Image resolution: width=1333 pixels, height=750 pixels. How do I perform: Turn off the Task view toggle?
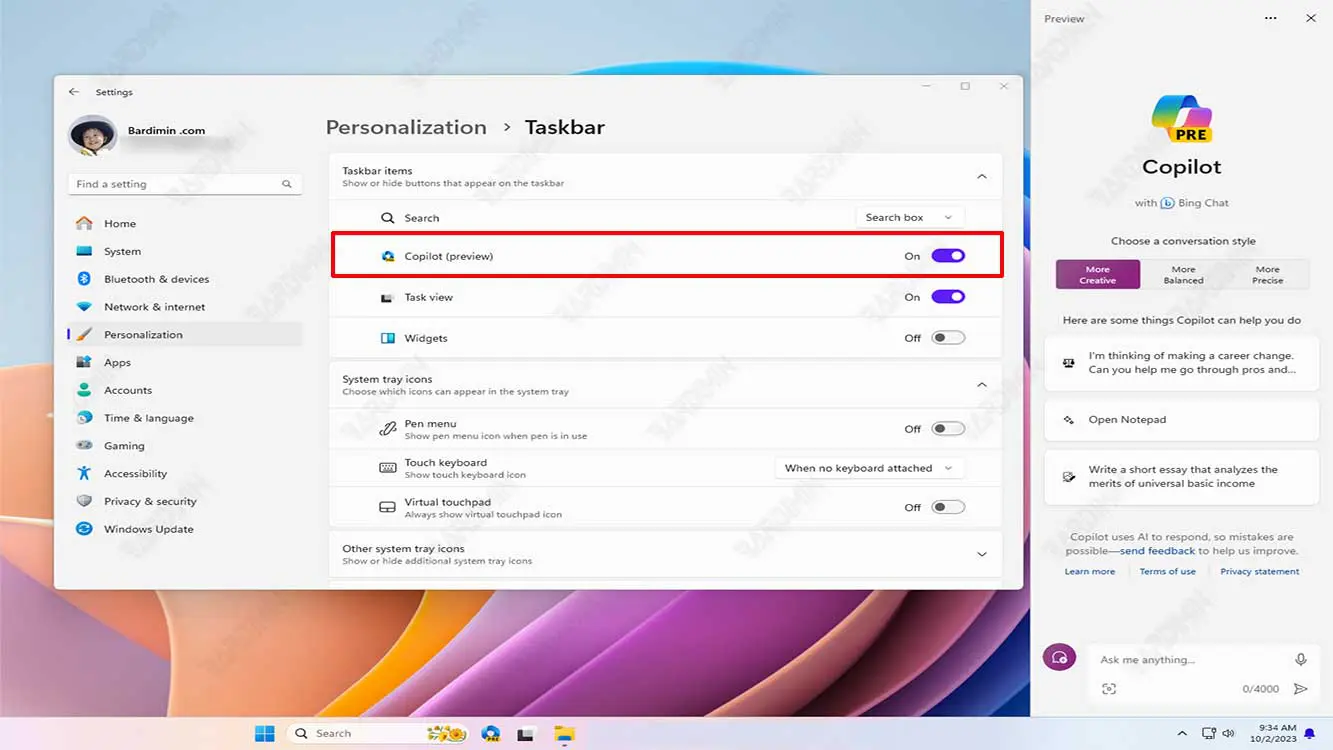948,297
